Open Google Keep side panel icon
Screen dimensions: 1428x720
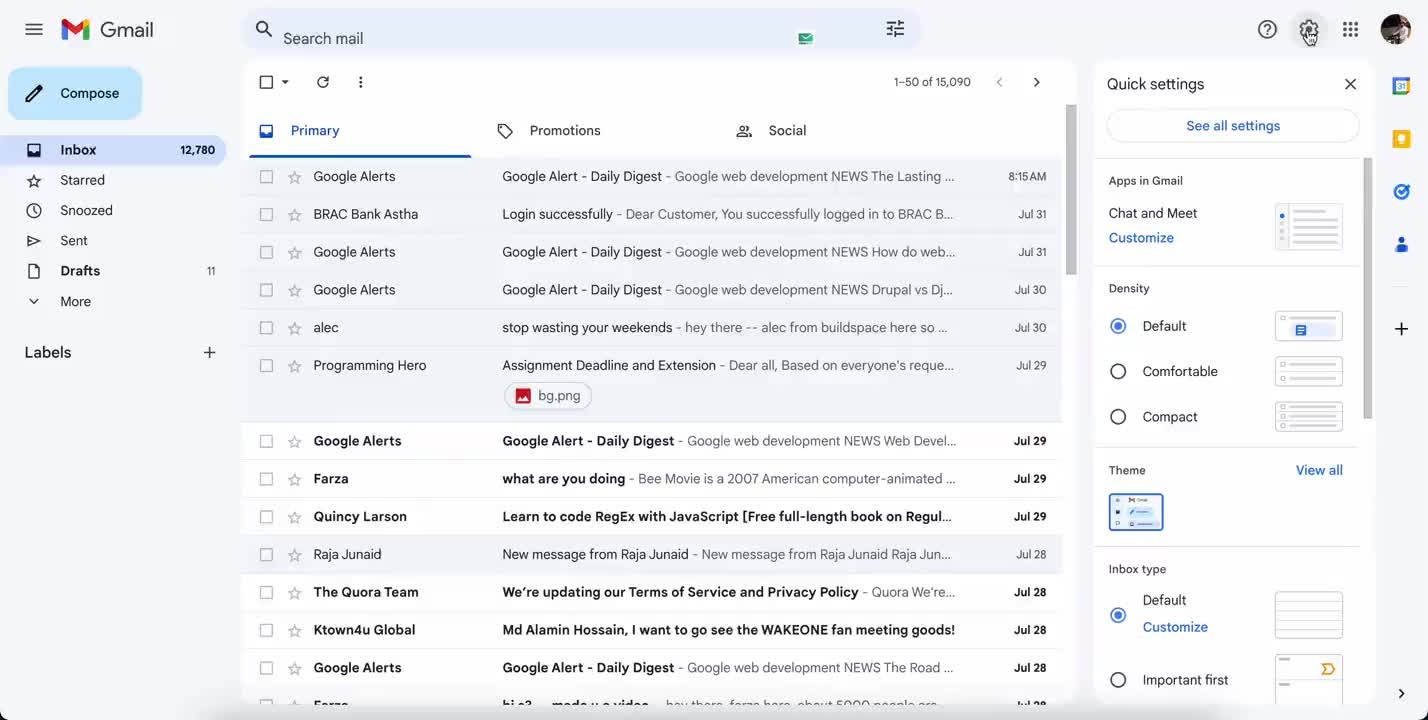(x=1401, y=139)
